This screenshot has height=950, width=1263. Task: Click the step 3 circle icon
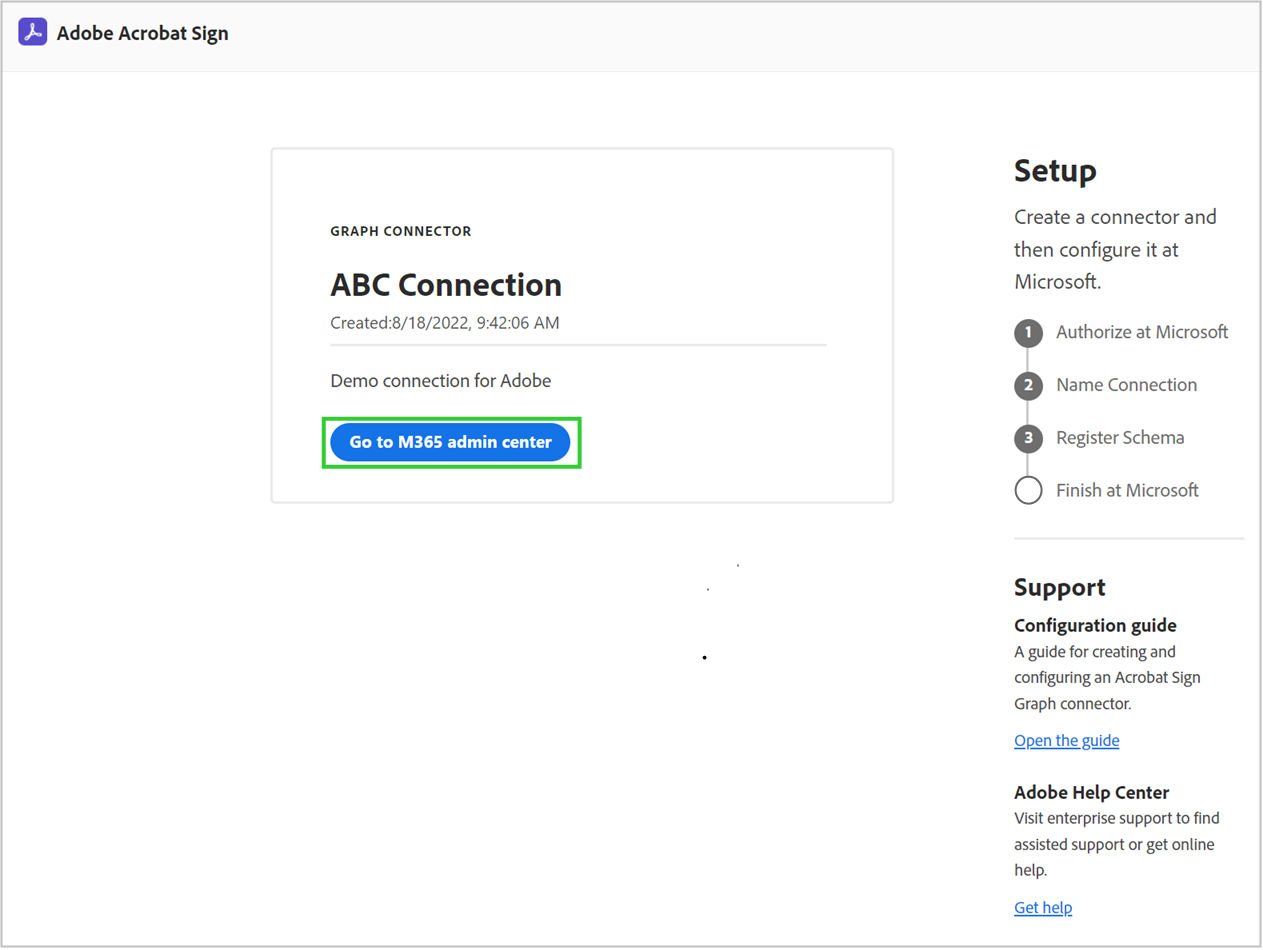(x=1028, y=438)
